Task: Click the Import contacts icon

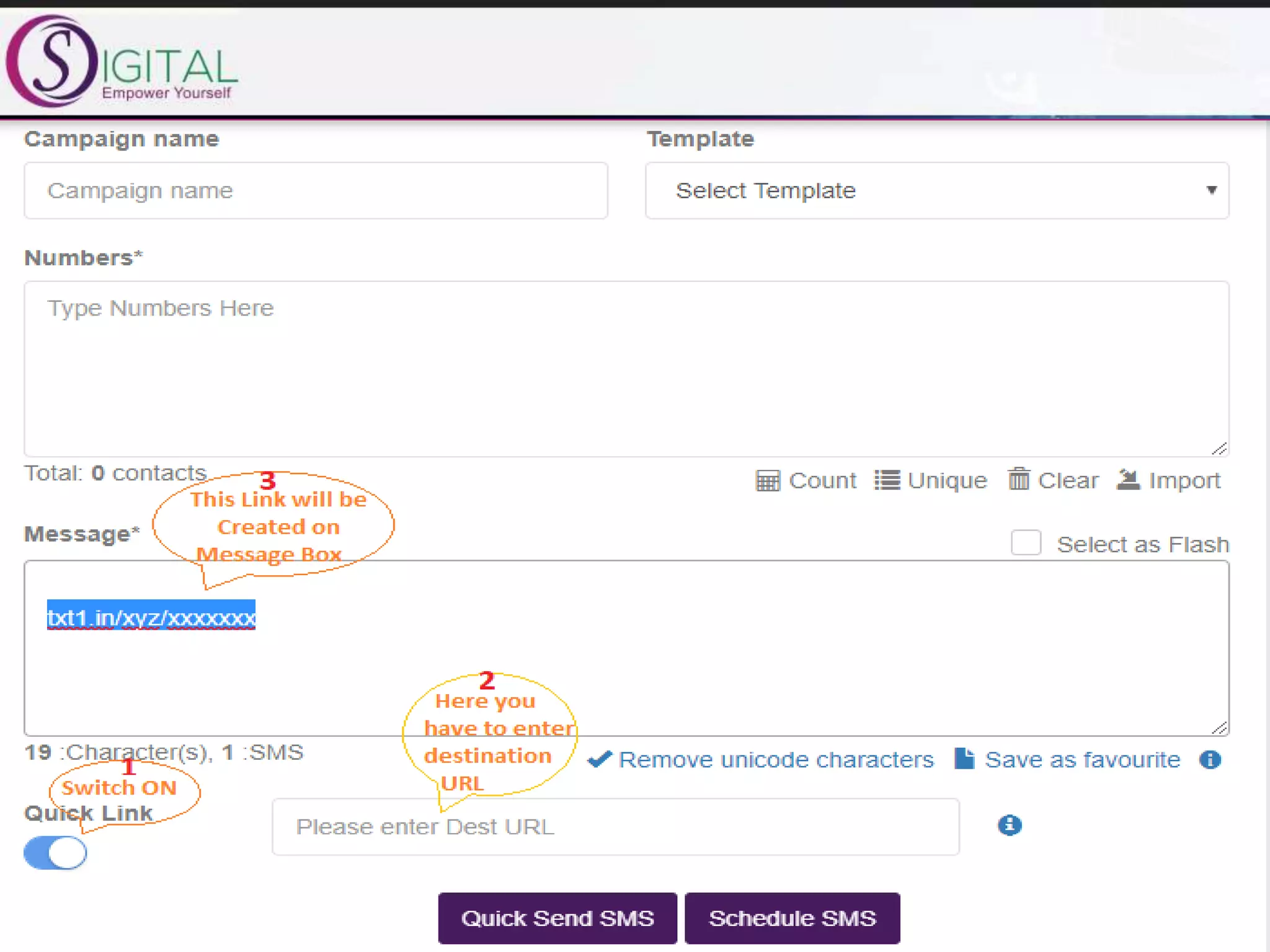Action: point(1128,479)
